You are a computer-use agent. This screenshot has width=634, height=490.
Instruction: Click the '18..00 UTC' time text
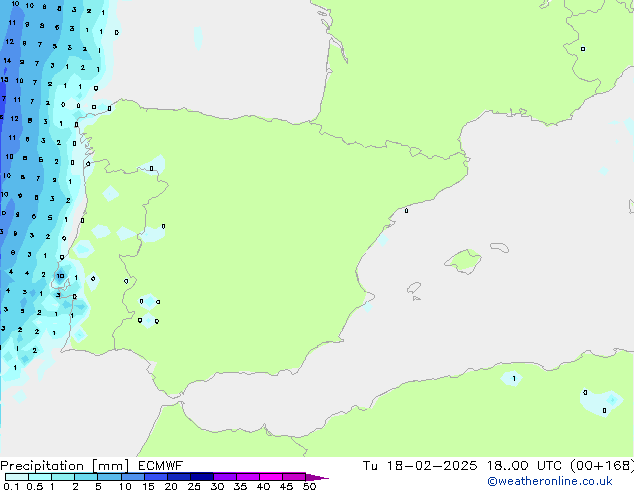pos(524,466)
